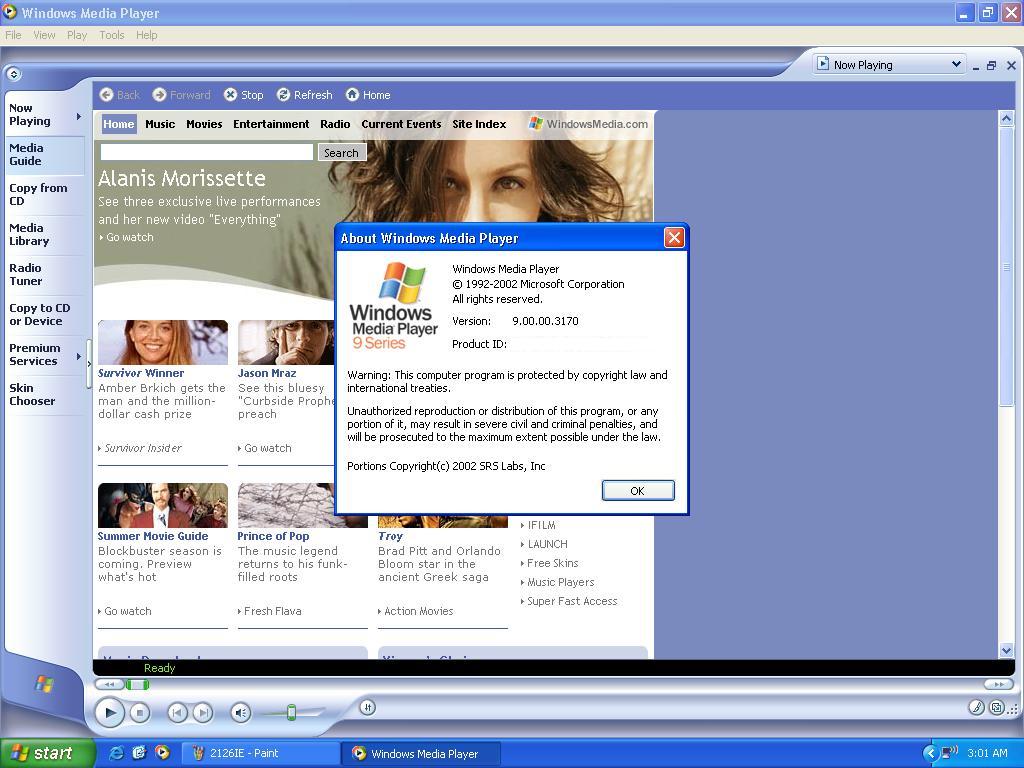The width and height of the screenshot is (1024, 768).
Task: Toggle the menu bar auto-hide button
Action: tap(14, 74)
